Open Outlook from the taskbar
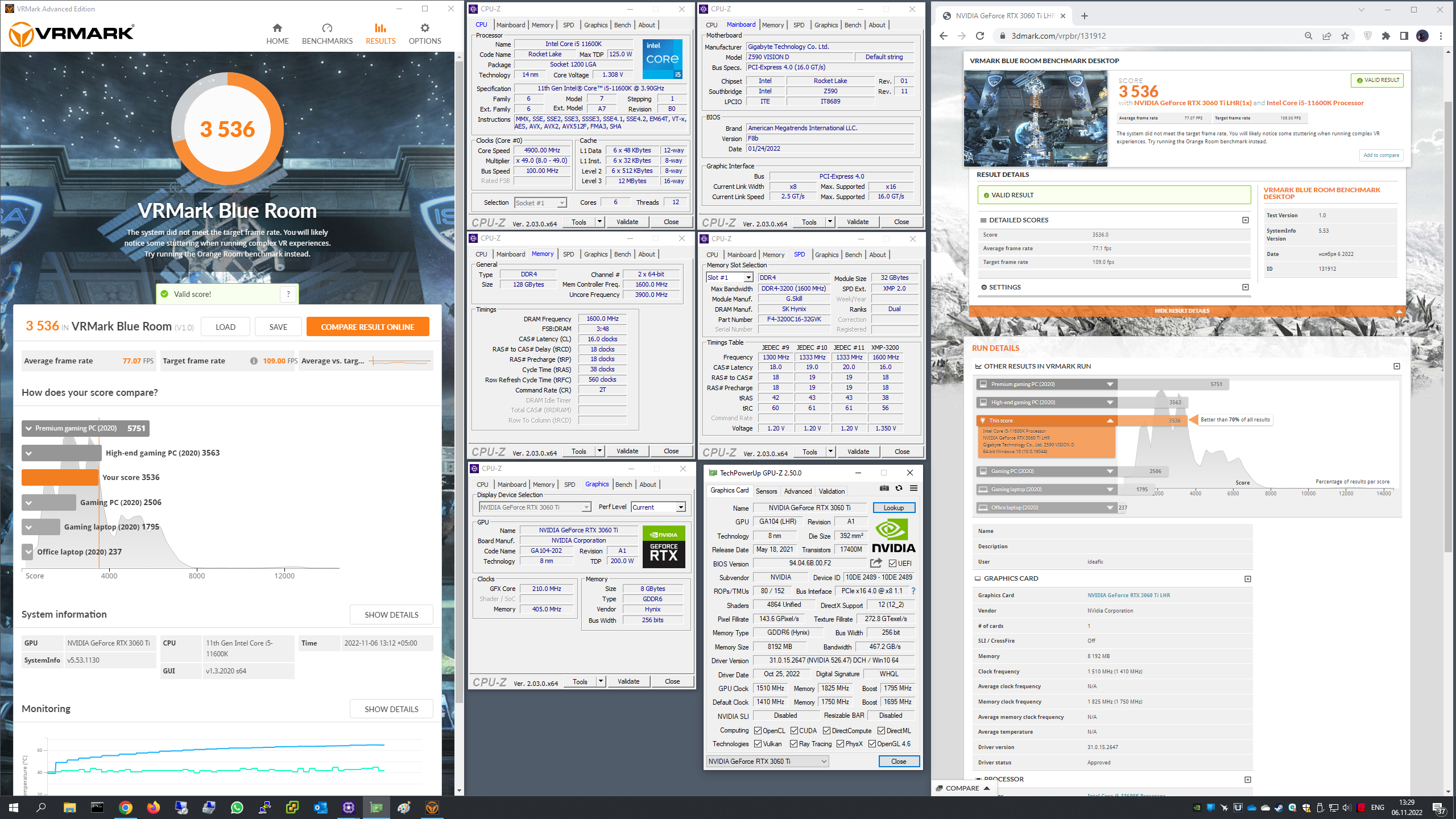This screenshot has height=819, width=1456. [x=320, y=808]
